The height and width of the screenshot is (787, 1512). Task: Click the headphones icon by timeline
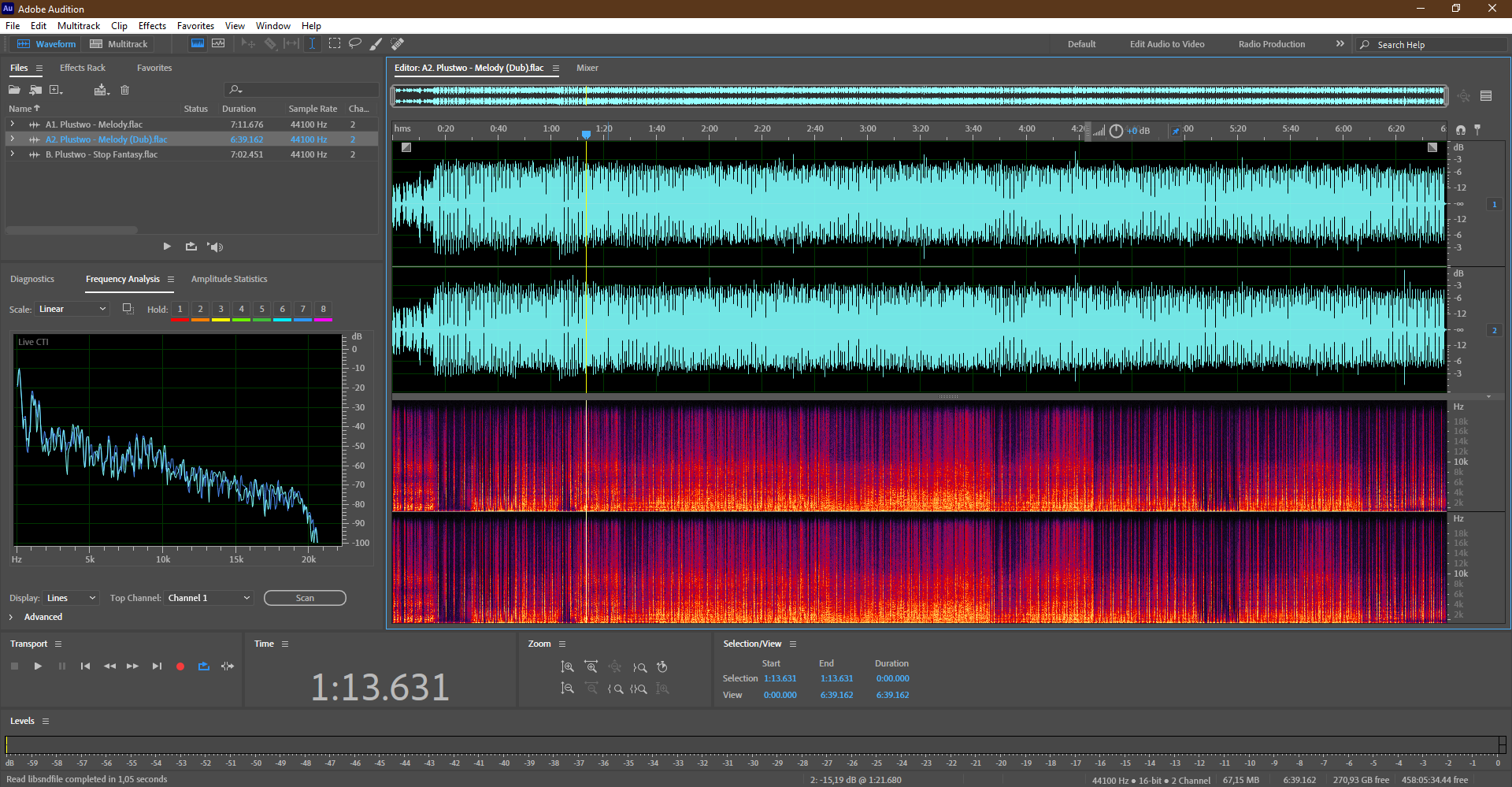pyautogui.click(x=1461, y=130)
